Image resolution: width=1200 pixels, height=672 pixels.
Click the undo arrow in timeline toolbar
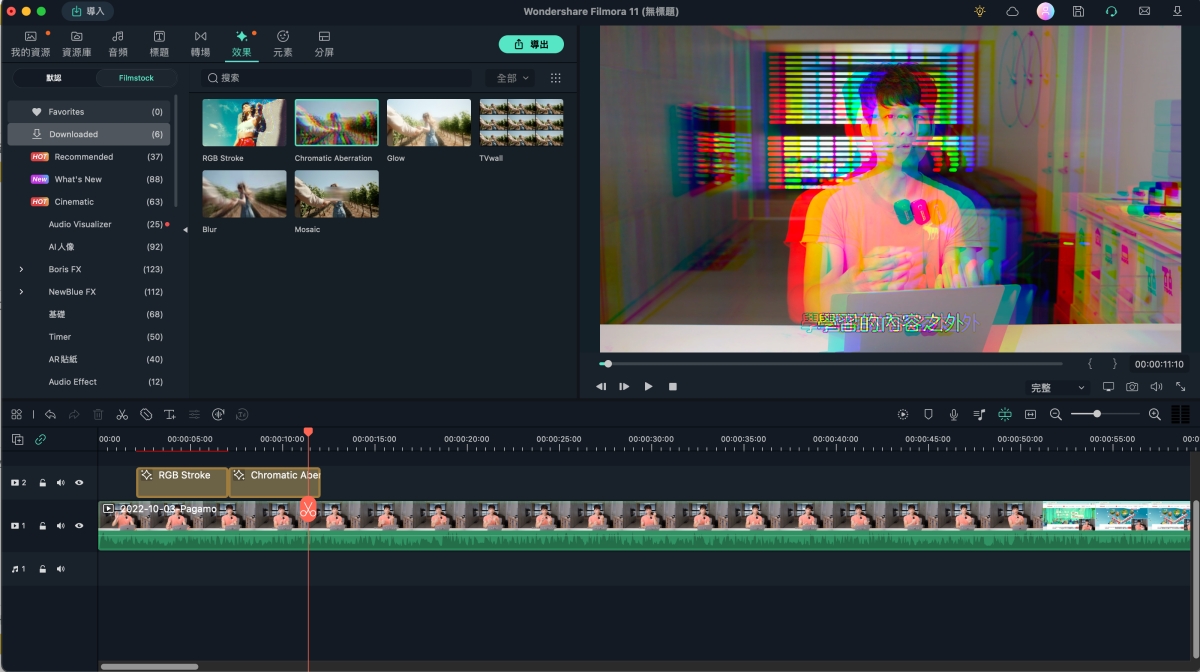tap(50, 415)
